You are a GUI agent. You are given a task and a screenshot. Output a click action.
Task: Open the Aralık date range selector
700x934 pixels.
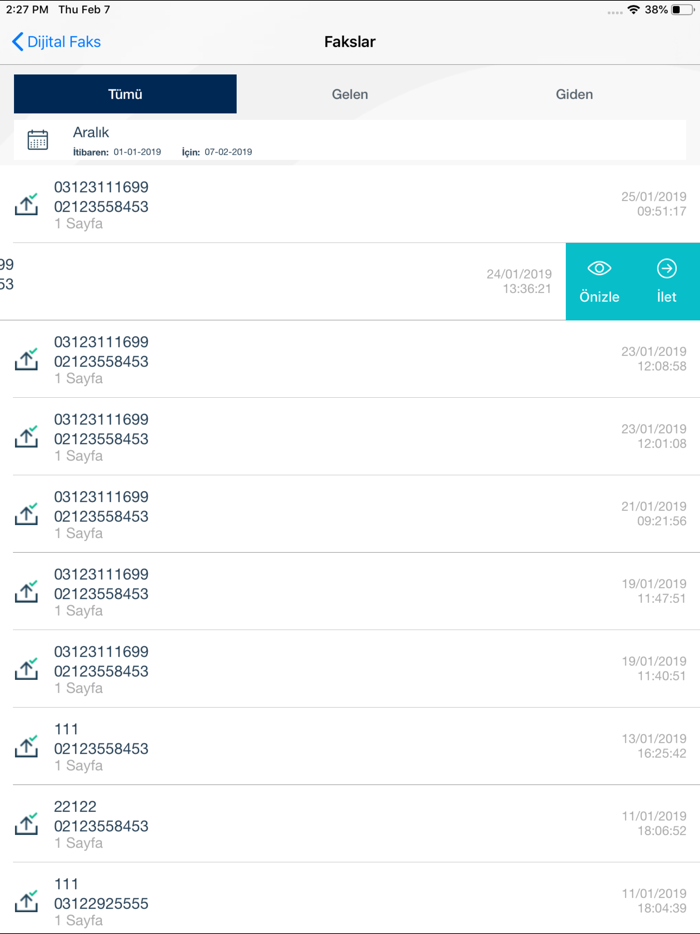pos(350,140)
